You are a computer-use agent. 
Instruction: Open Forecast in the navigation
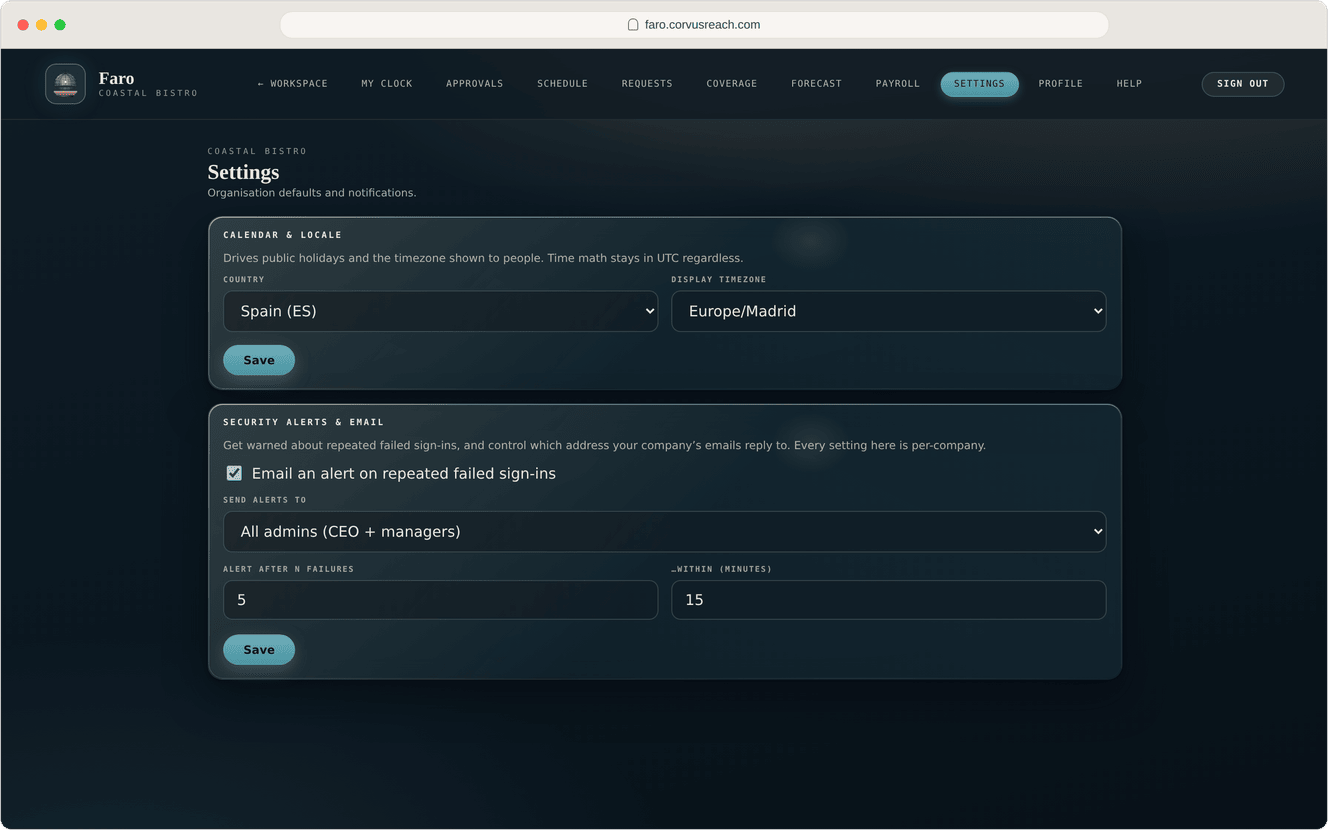point(816,84)
